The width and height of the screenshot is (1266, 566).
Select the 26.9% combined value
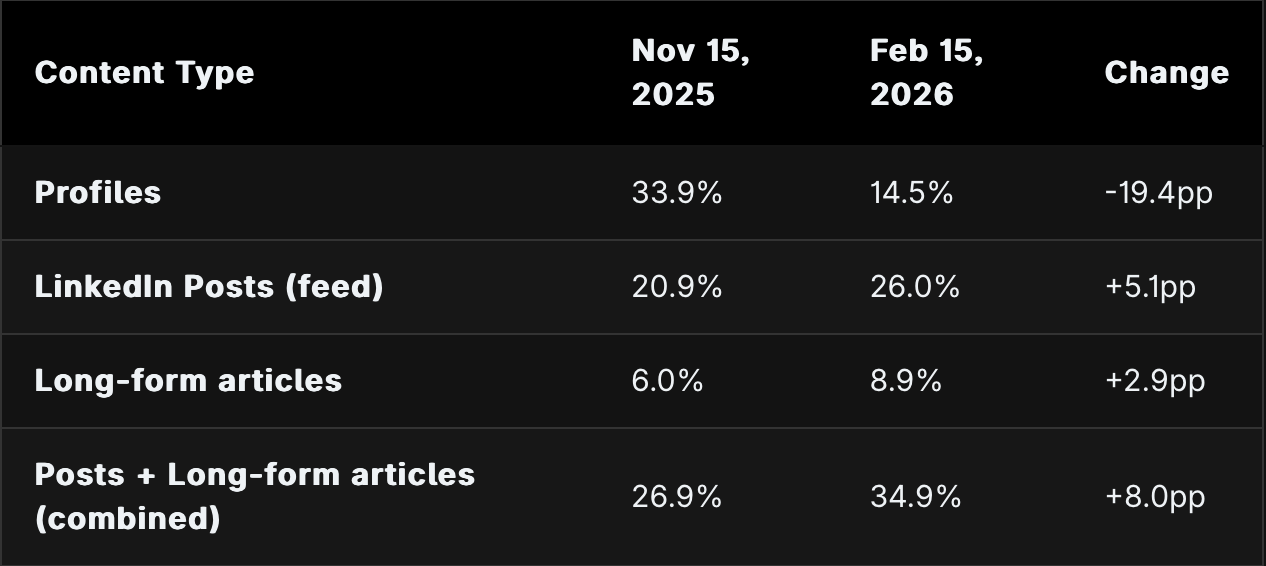pos(676,496)
